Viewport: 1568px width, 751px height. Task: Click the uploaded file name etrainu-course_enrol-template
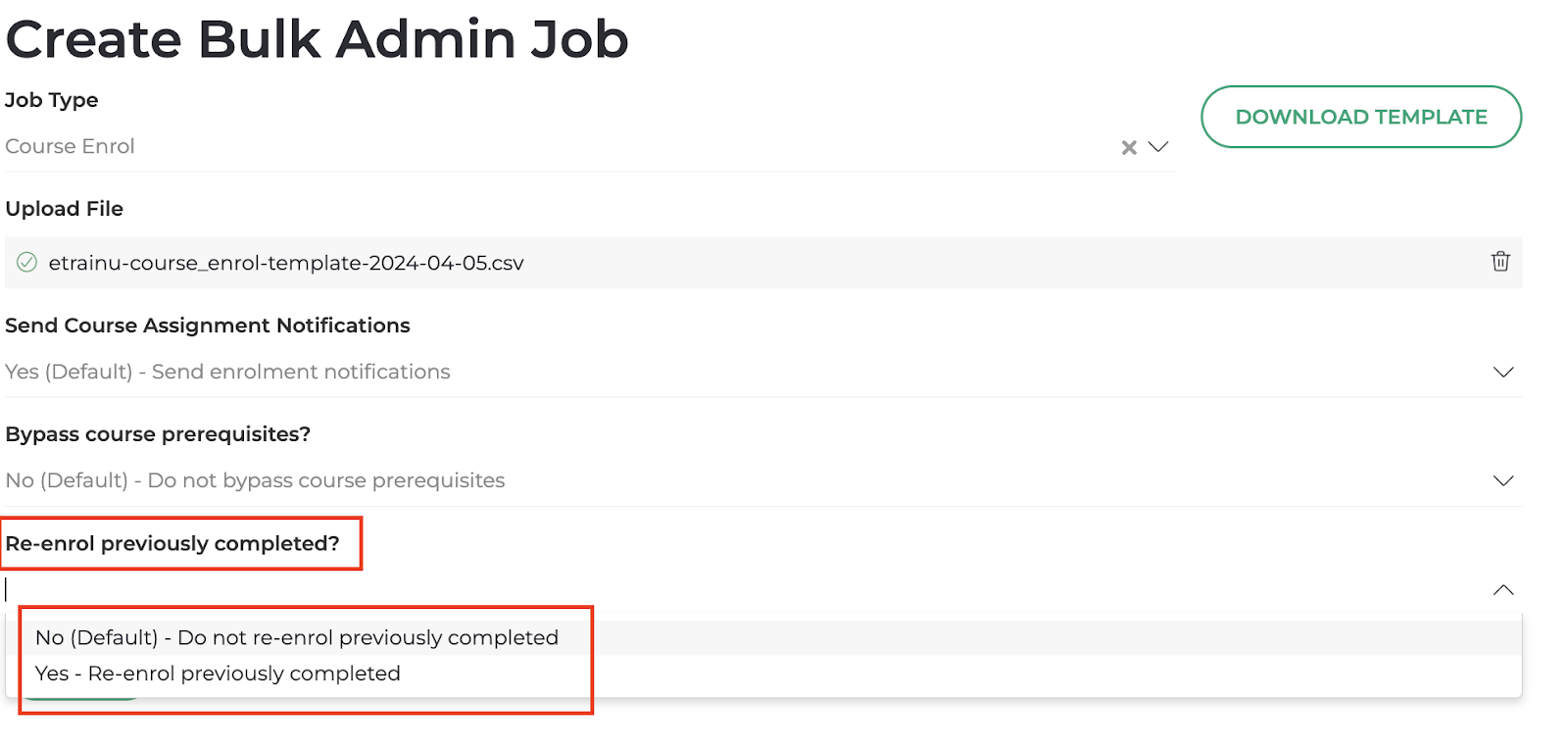point(286,263)
